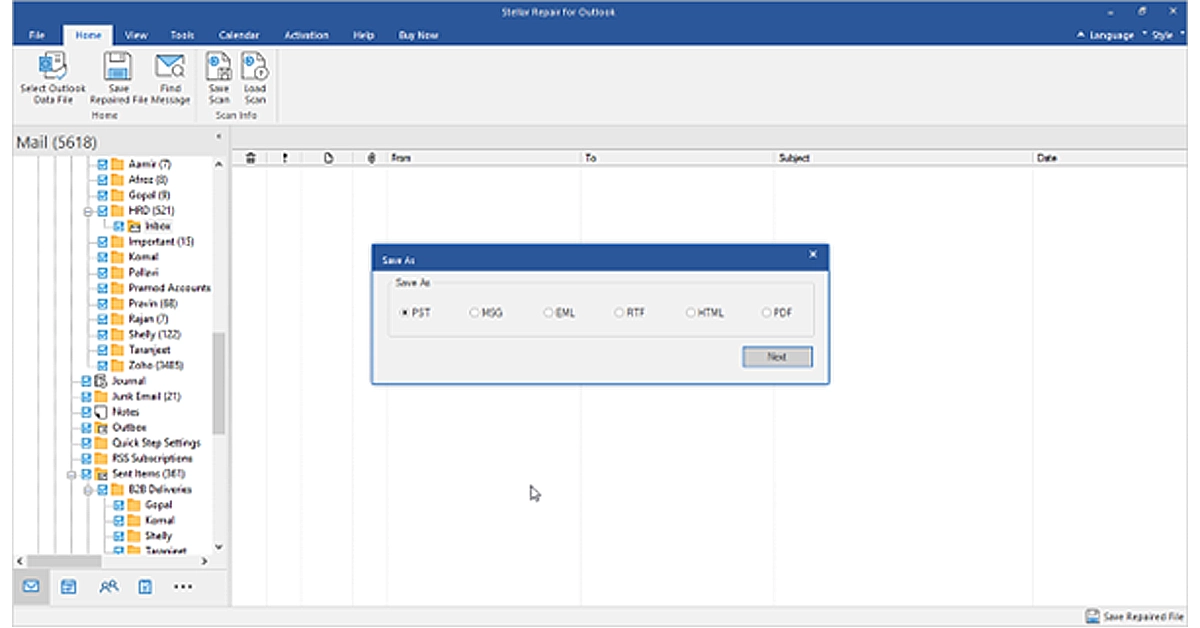The image size is (1200, 628).
Task: Uncheck the Aamir (7) folder checkbox
Action: click(102, 164)
